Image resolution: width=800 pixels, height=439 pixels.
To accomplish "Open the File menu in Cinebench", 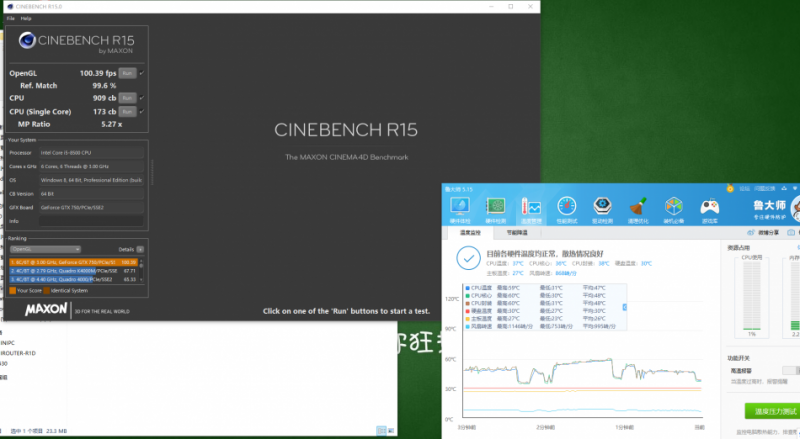I will click(11, 18).
